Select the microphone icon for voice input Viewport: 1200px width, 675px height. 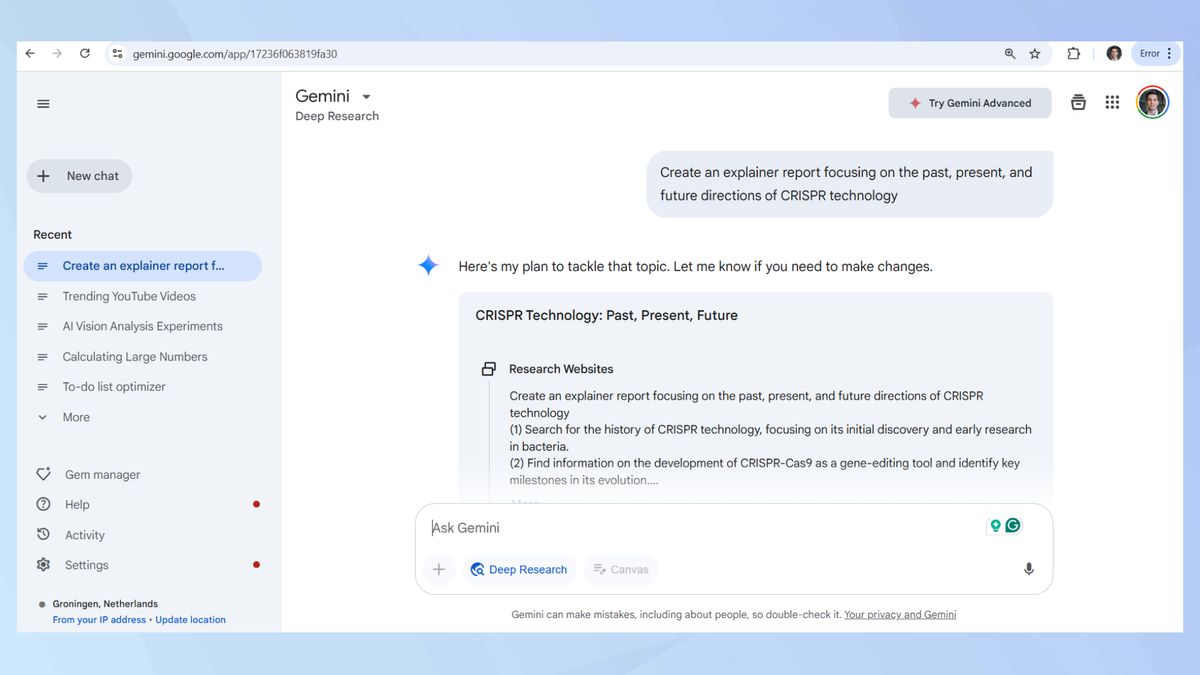[x=1028, y=568]
